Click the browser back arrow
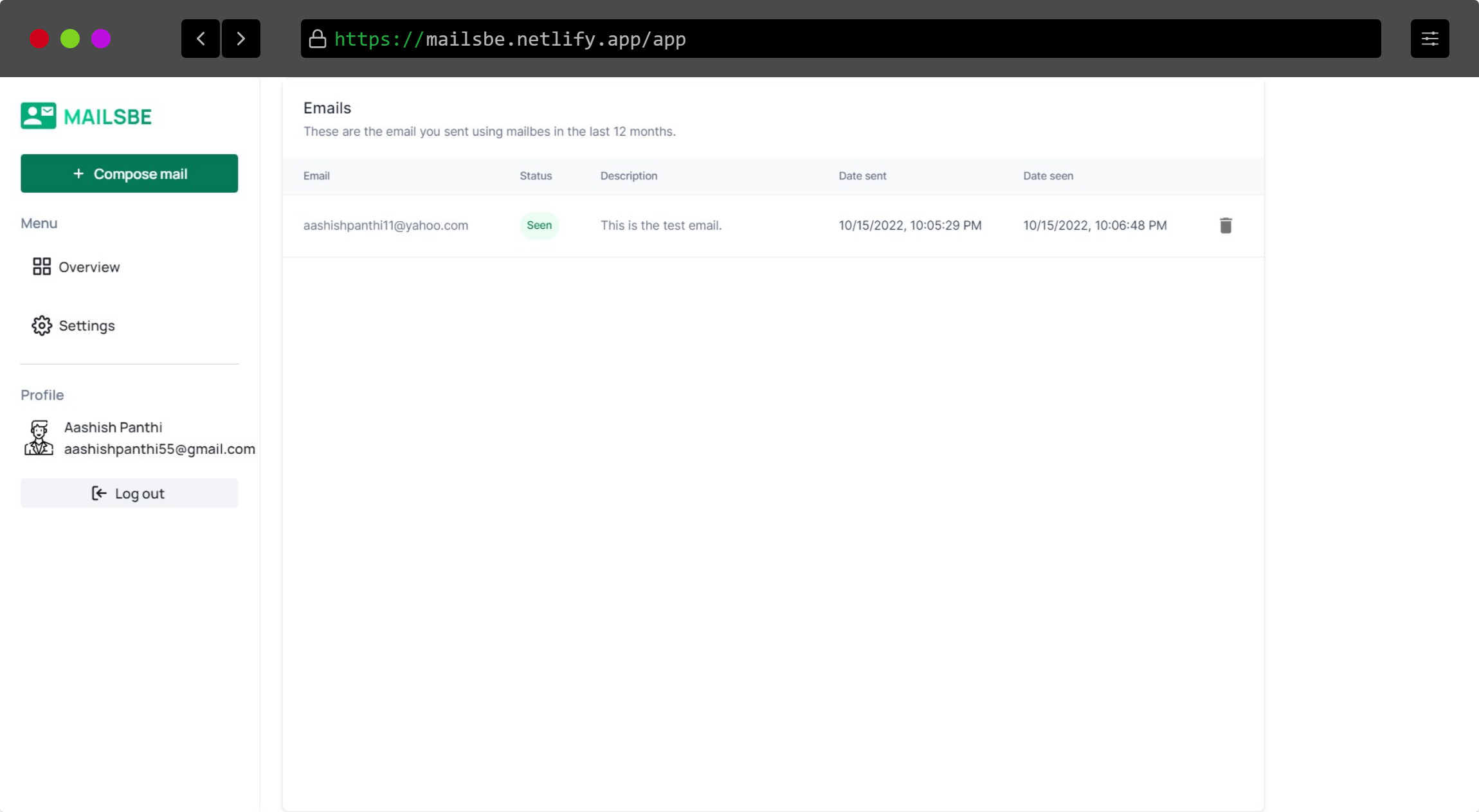 point(201,39)
